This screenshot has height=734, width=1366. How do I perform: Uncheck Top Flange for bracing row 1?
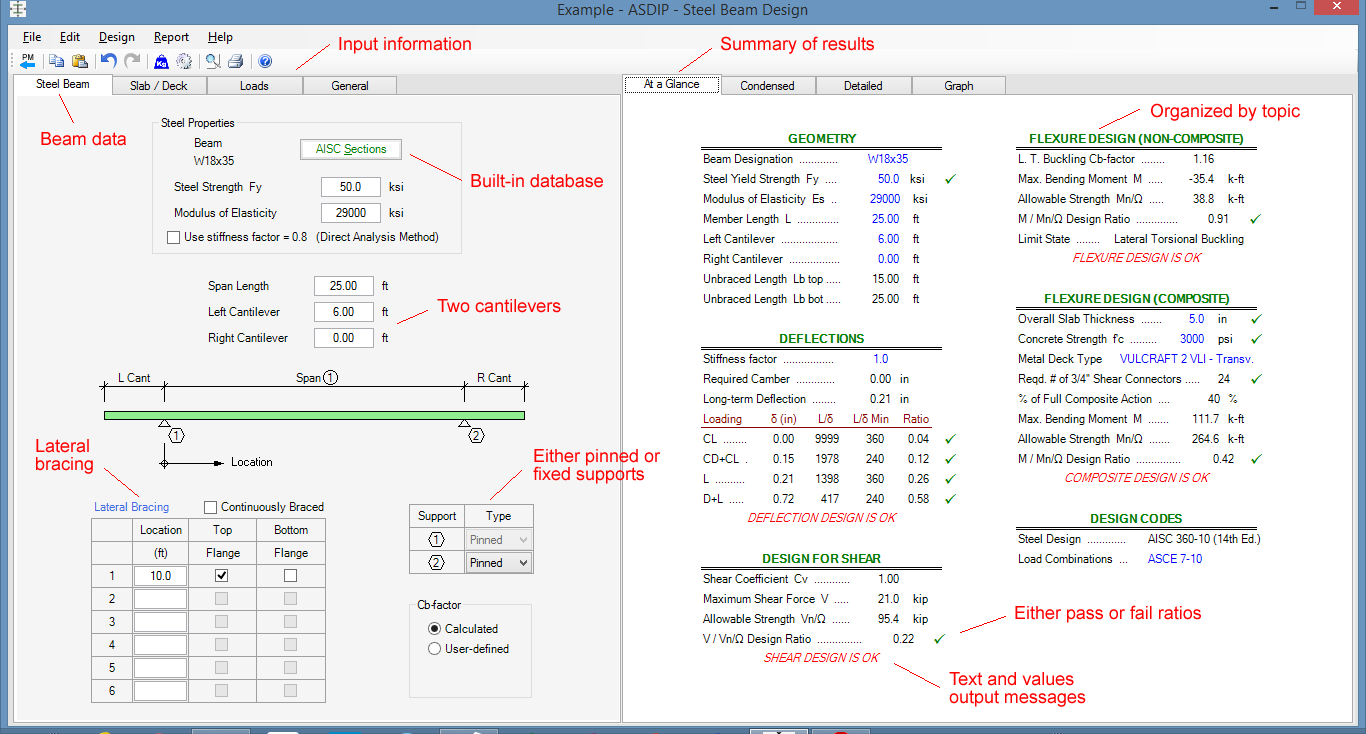point(222,575)
